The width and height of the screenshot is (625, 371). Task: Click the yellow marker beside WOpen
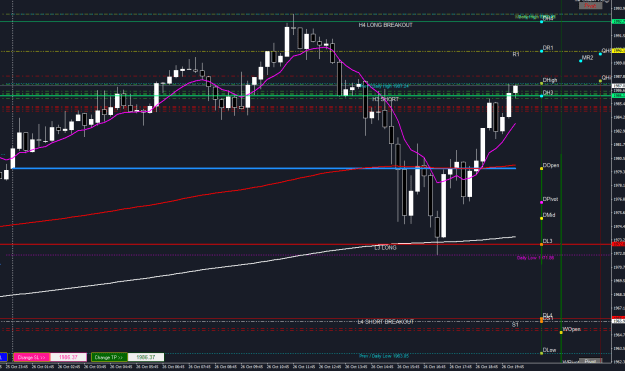tap(561, 332)
